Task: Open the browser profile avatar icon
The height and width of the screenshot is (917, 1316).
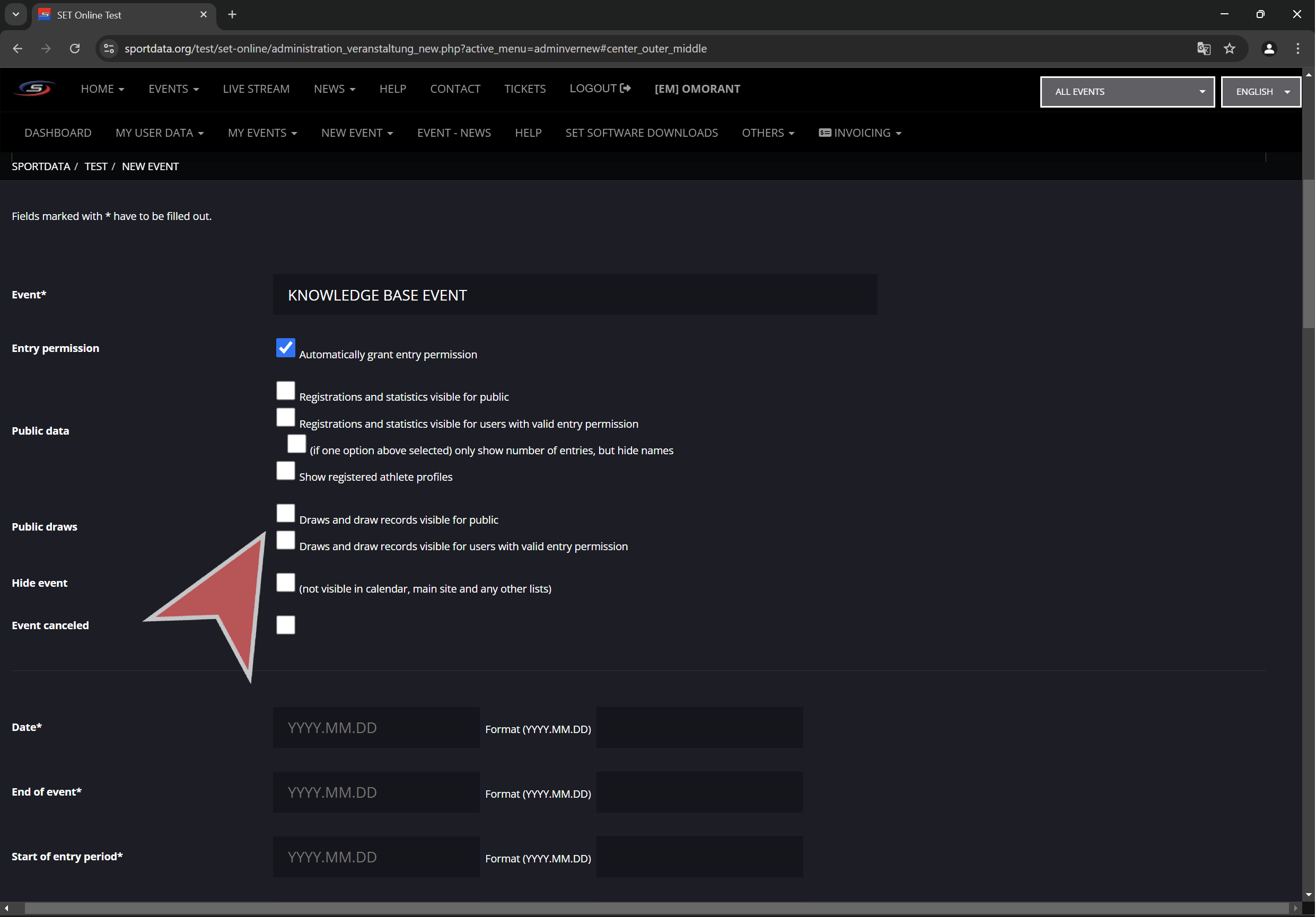Action: (1269, 49)
